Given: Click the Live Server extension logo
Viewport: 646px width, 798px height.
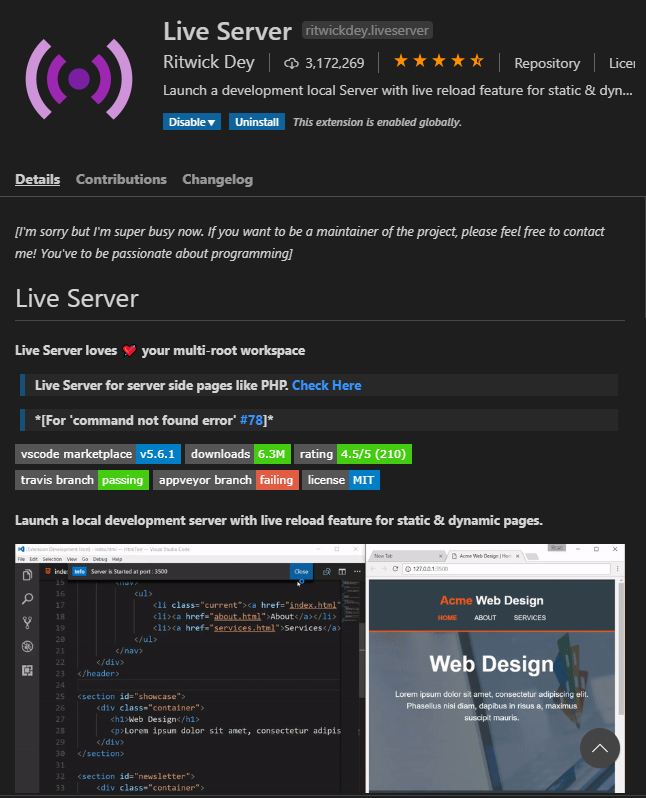Looking at the screenshot, I should tap(79, 79).
